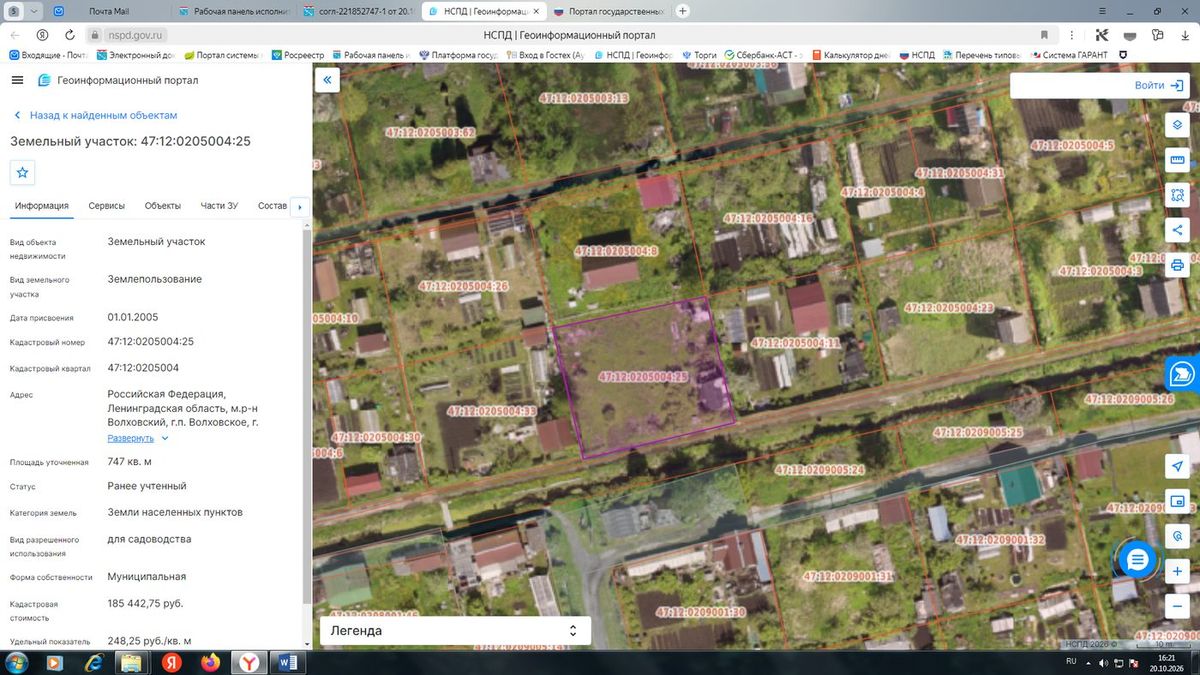Reload the browser page

click(x=72, y=35)
